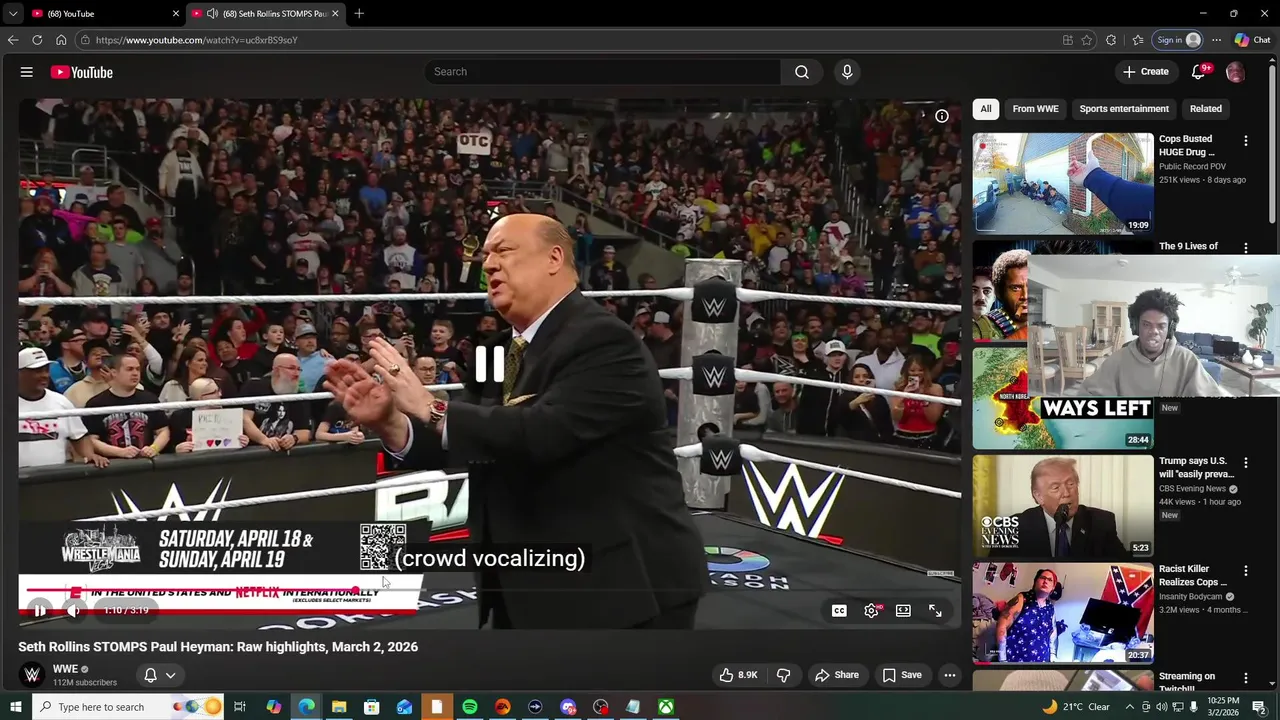This screenshot has width=1280, height=720.
Task: Go back in the browser
Action: pos(13,40)
